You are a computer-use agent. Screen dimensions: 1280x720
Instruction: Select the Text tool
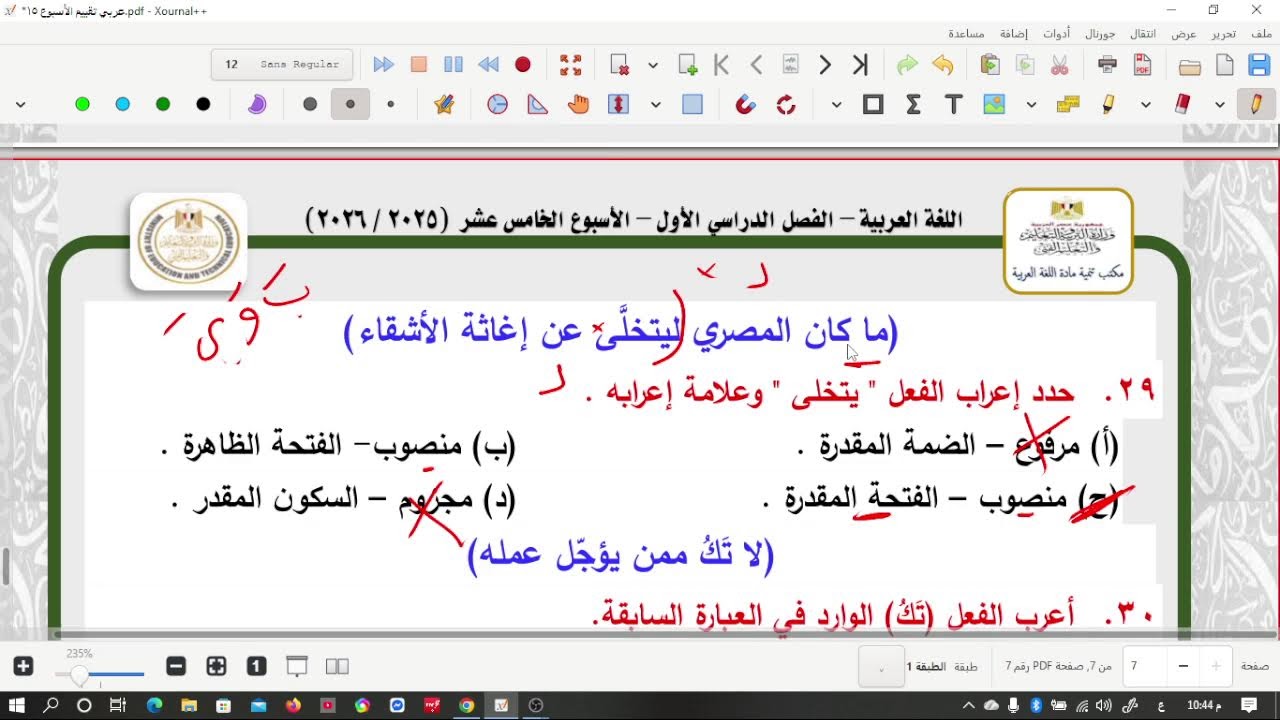pyautogui.click(x=953, y=104)
